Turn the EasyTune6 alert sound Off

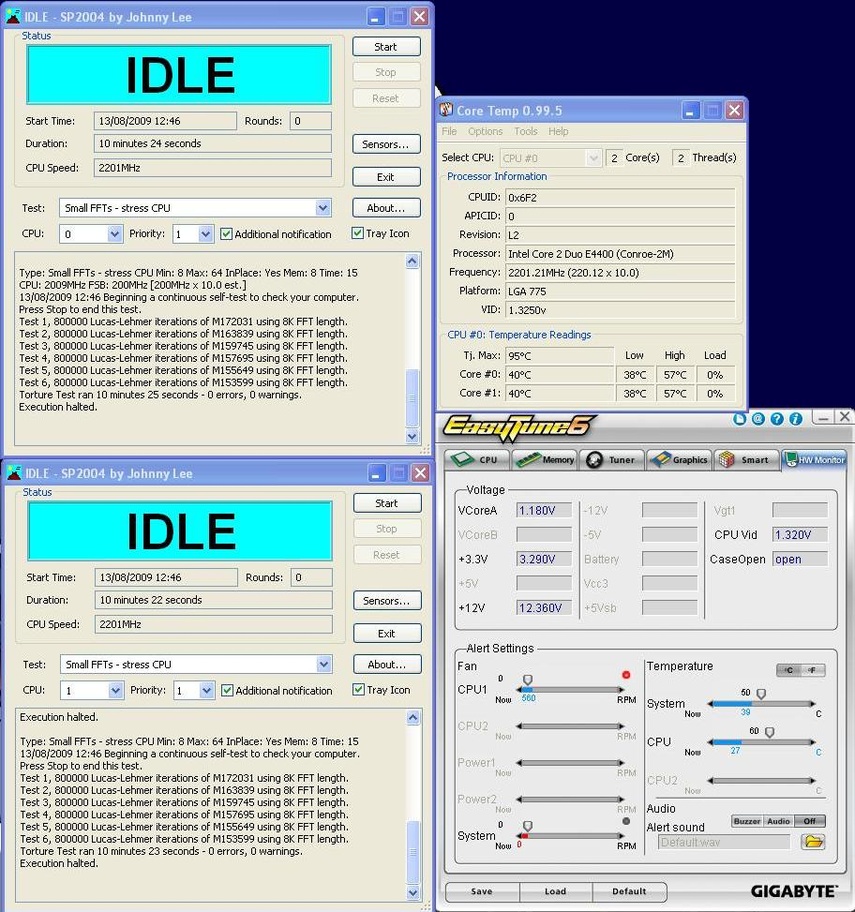(810, 821)
